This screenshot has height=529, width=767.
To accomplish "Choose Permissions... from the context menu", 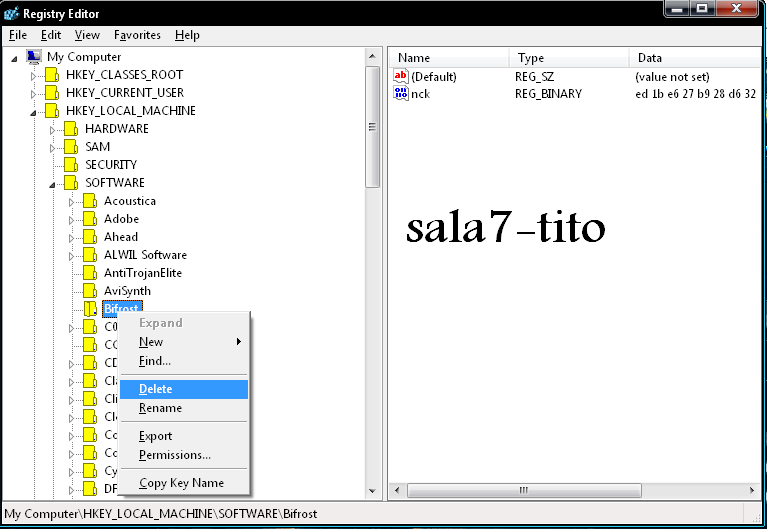I will coord(184,455).
